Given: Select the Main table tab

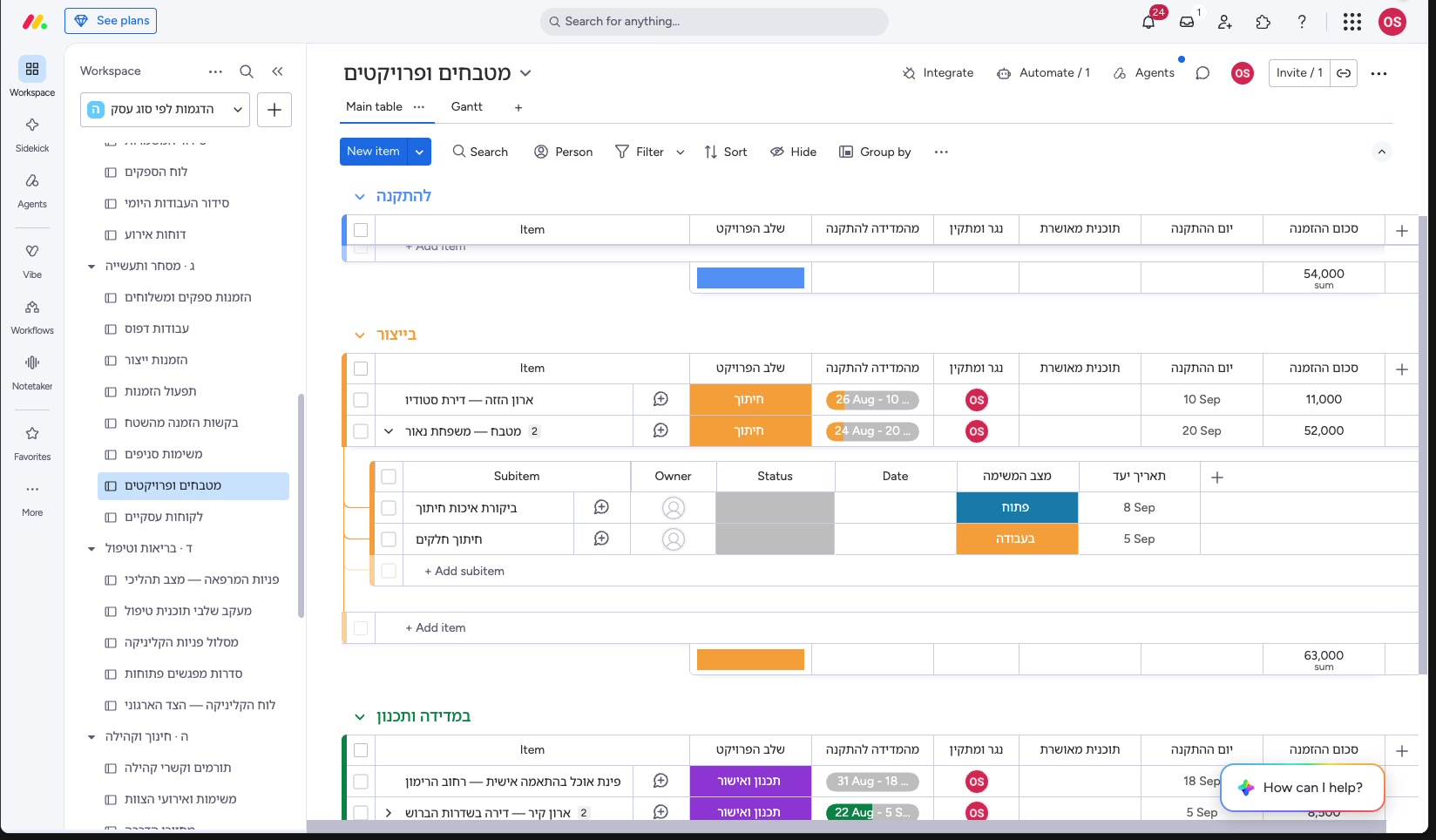Looking at the screenshot, I should click(x=374, y=106).
